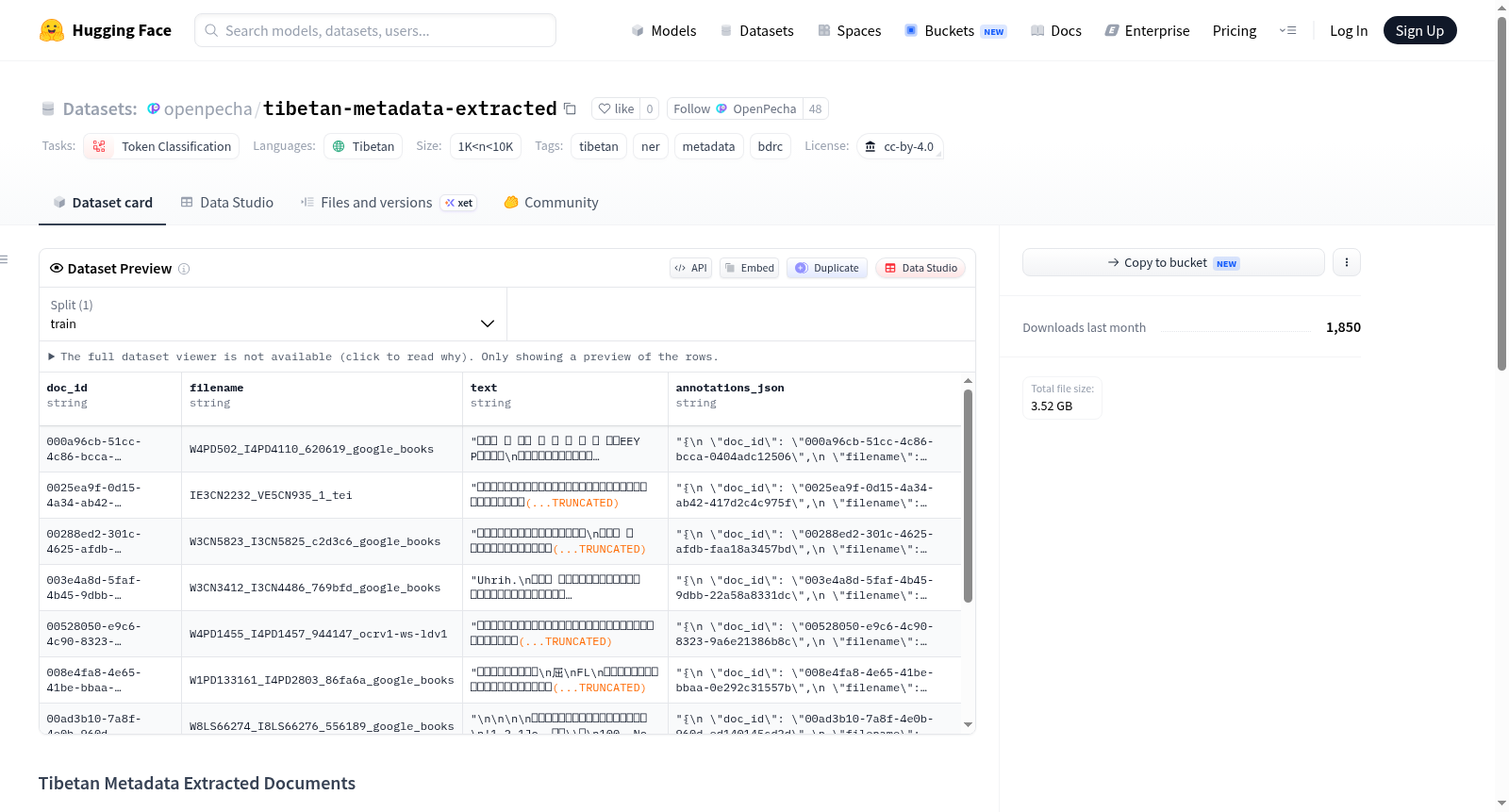Open Data Studio from preview toolbar
The image size is (1509, 812).
(x=920, y=268)
